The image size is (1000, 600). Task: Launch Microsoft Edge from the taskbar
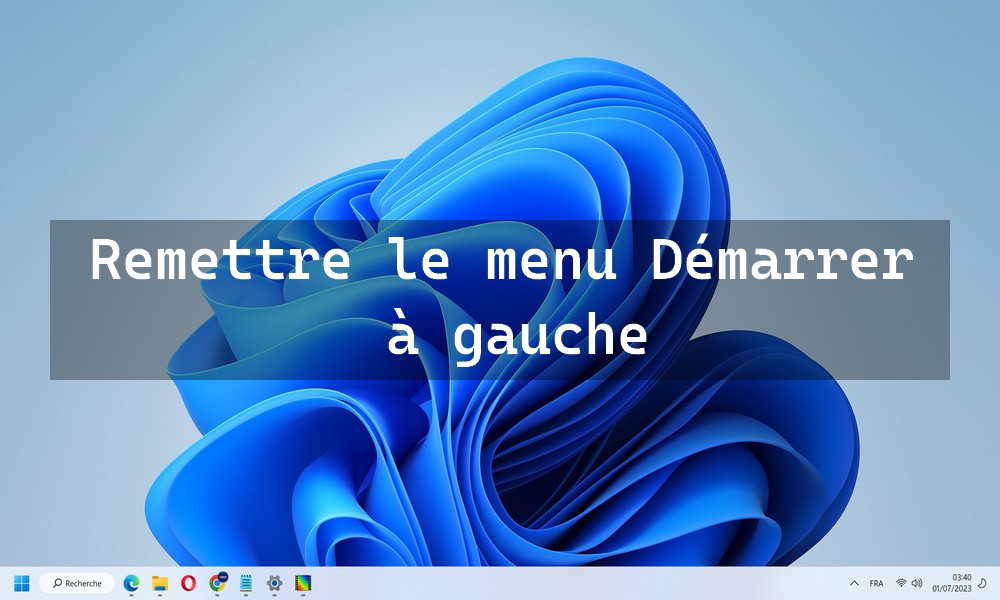[x=130, y=582]
